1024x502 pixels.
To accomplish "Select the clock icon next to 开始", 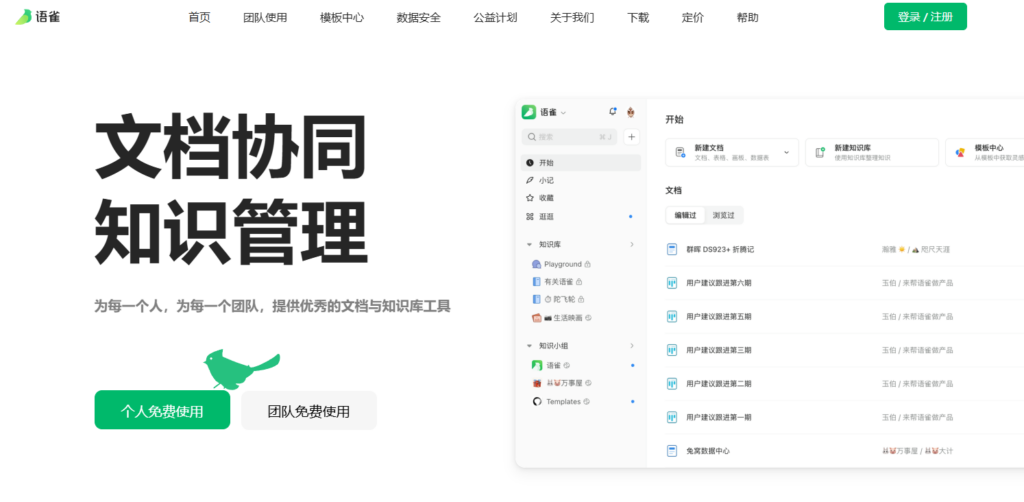I will (x=530, y=163).
